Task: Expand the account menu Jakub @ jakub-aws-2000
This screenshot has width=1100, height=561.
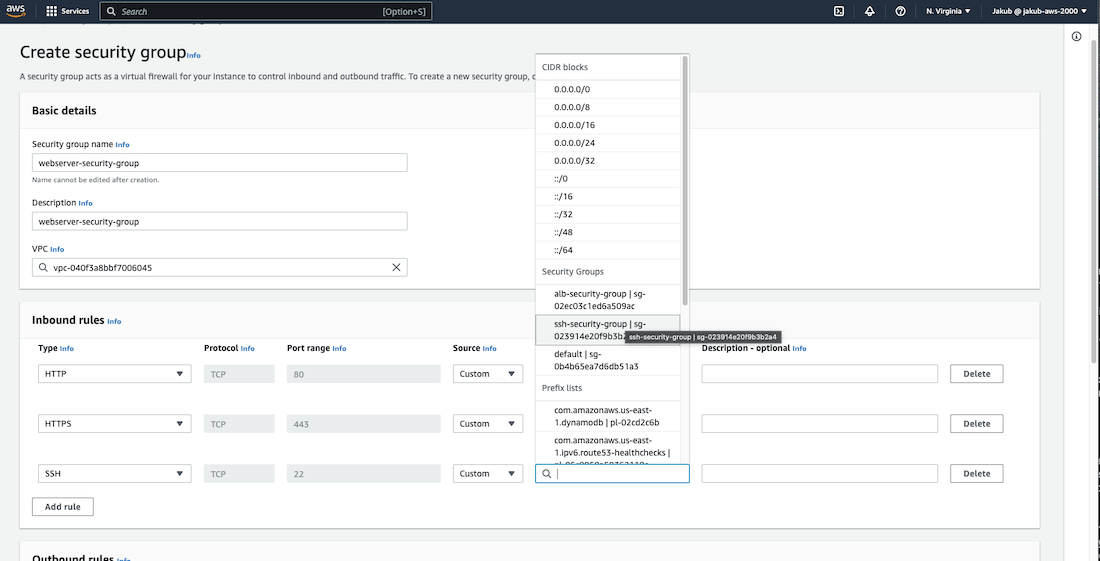Action: coord(1039,11)
